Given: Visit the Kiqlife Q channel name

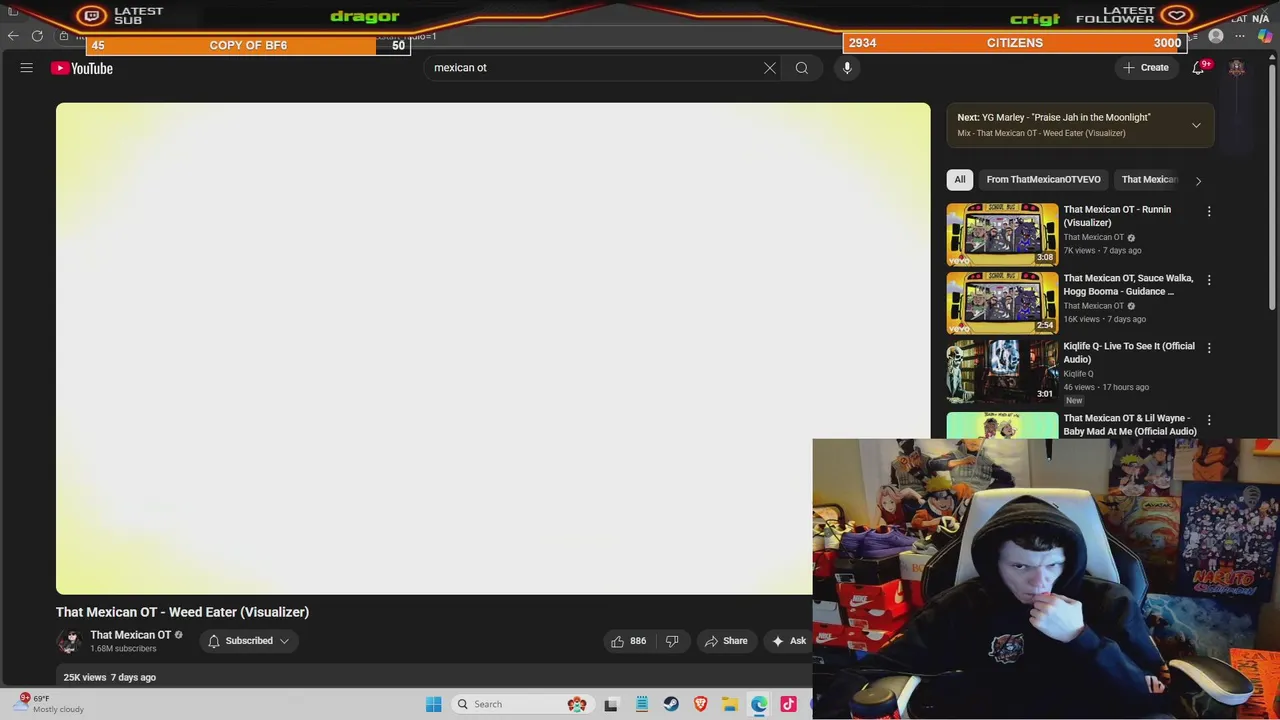Looking at the screenshot, I should tap(1078, 374).
